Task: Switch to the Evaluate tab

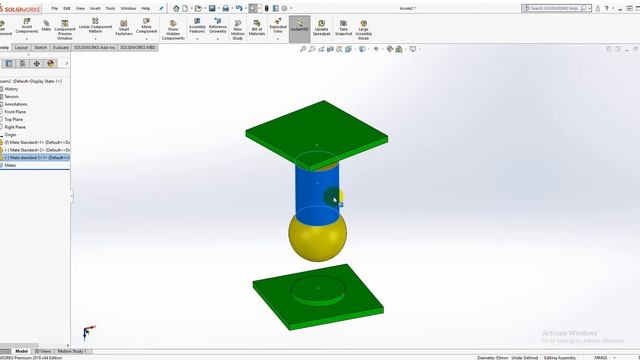Action: click(60, 48)
